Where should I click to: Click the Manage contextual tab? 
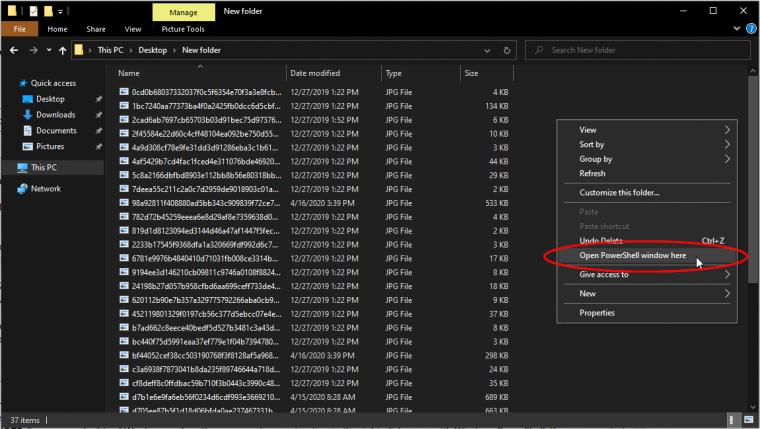183,12
